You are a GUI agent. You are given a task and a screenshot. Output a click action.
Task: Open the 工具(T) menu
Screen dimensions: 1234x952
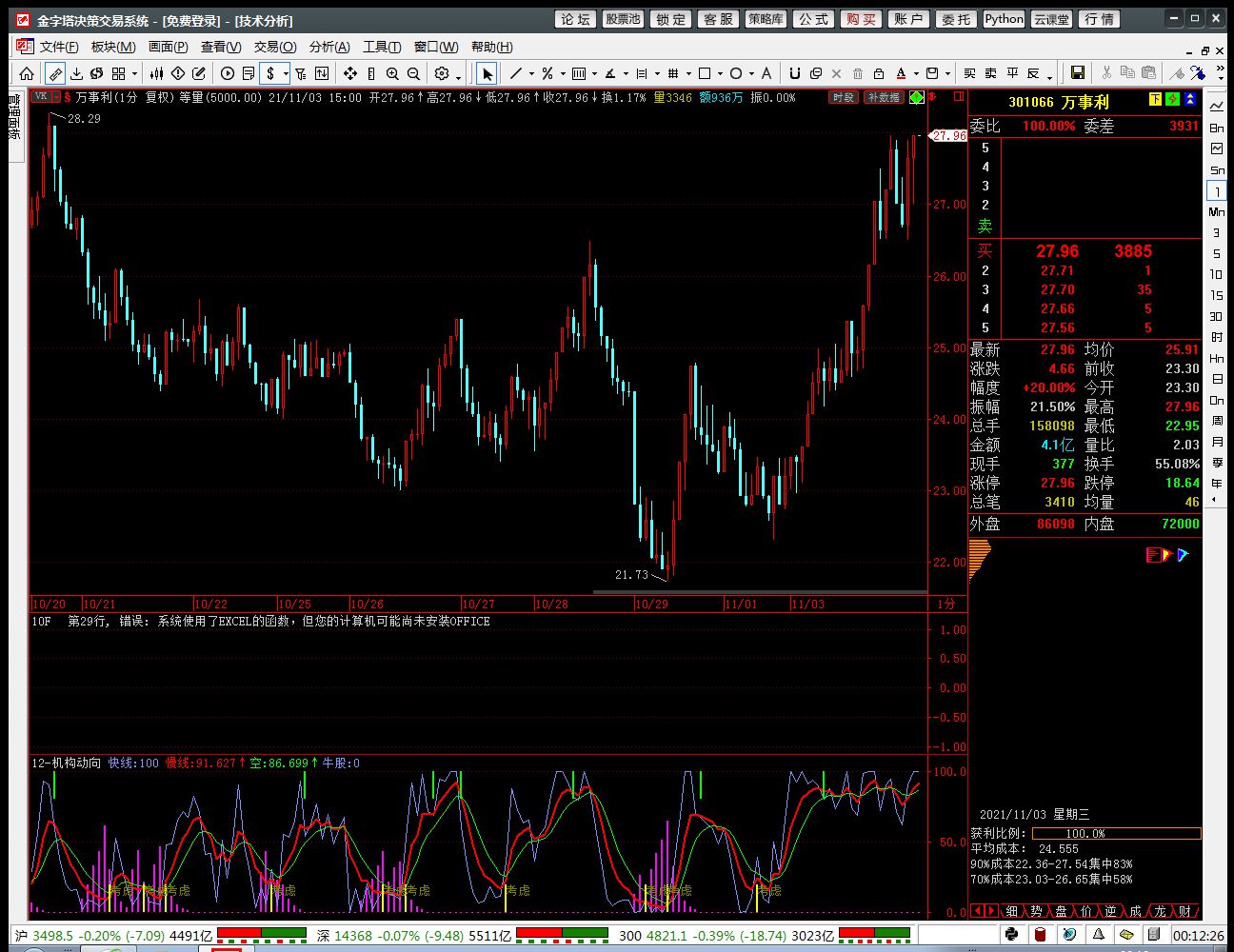tap(382, 47)
